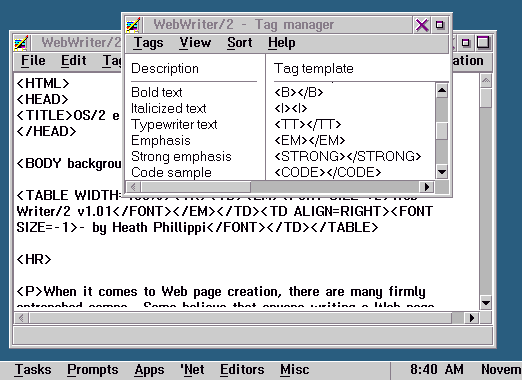Click the Tag manager system menu icon
Viewport: 522px width, 380px height.
click(x=133, y=25)
